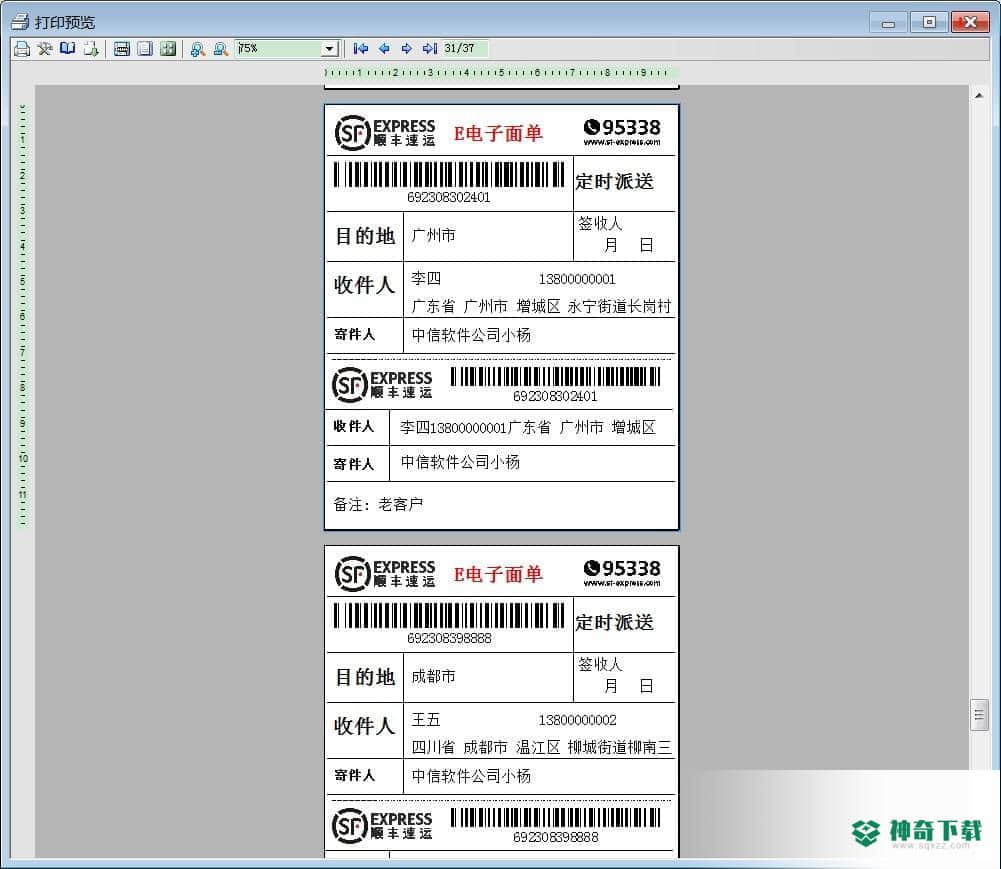Open print setup tools icon
Image resolution: width=1001 pixels, height=869 pixels.
tap(45, 49)
